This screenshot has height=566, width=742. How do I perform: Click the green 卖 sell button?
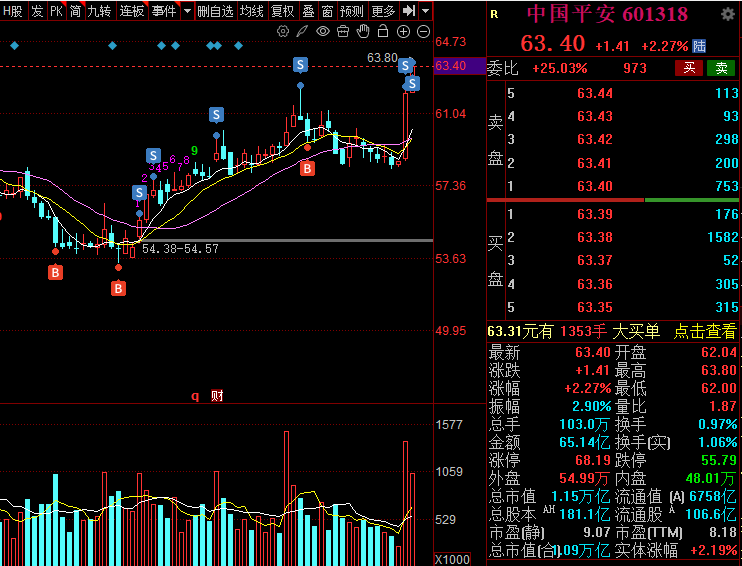721,68
